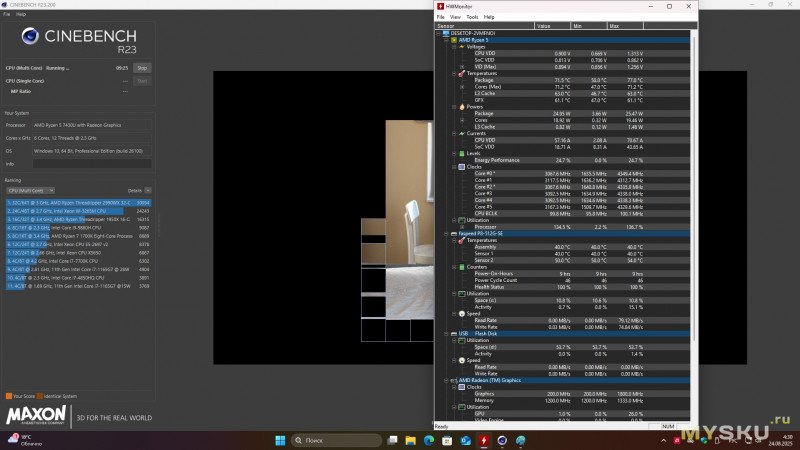Click the AMD Ryzen 5 processor icon
Screen dimensions: 800x450
[x=454, y=40]
